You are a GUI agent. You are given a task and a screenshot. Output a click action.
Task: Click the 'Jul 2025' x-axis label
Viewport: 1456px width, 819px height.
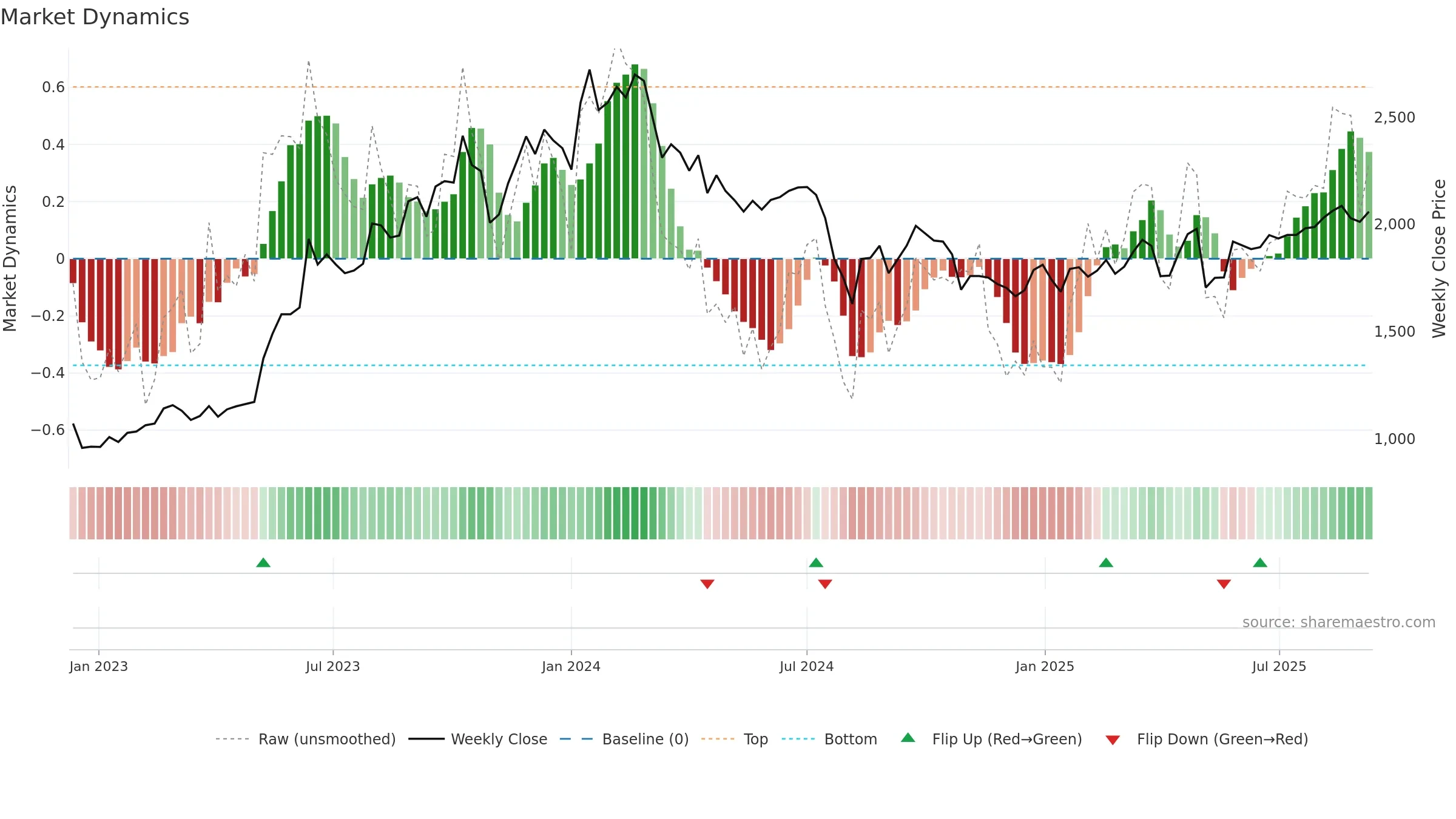(1279, 666)
